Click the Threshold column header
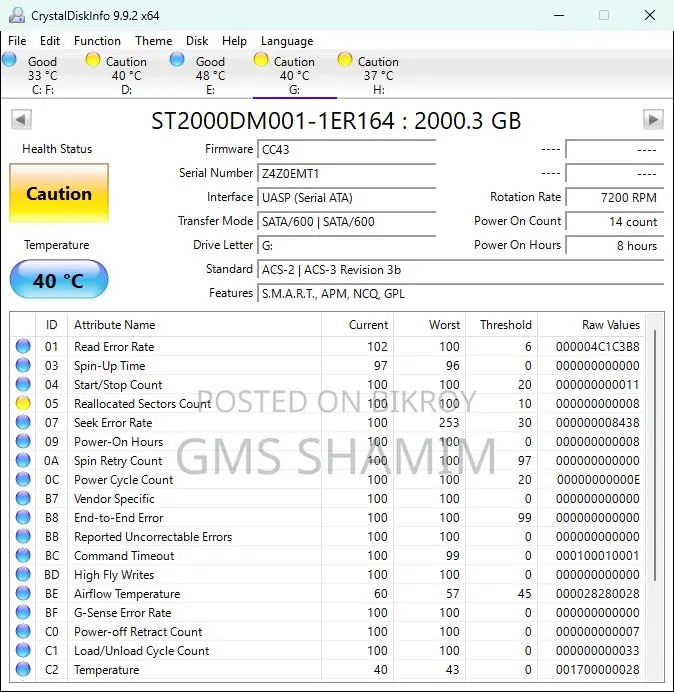Viewport: 674px width, 692px height. [501, 325]
